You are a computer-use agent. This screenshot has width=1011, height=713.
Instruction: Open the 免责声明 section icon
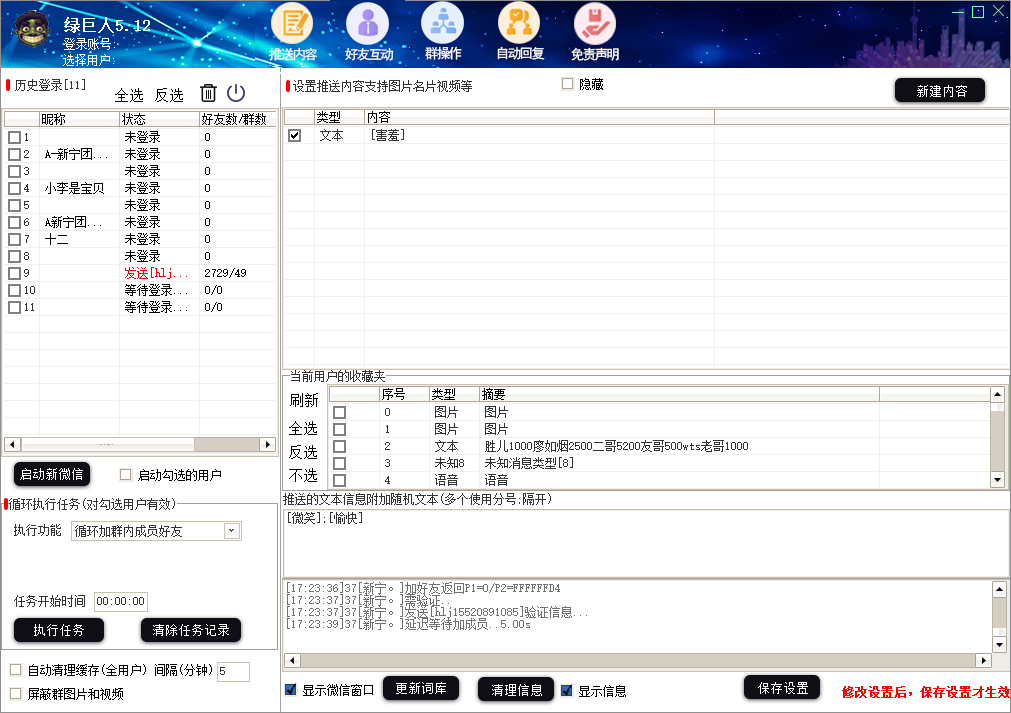pyautogui.click(x=594, y=32)
